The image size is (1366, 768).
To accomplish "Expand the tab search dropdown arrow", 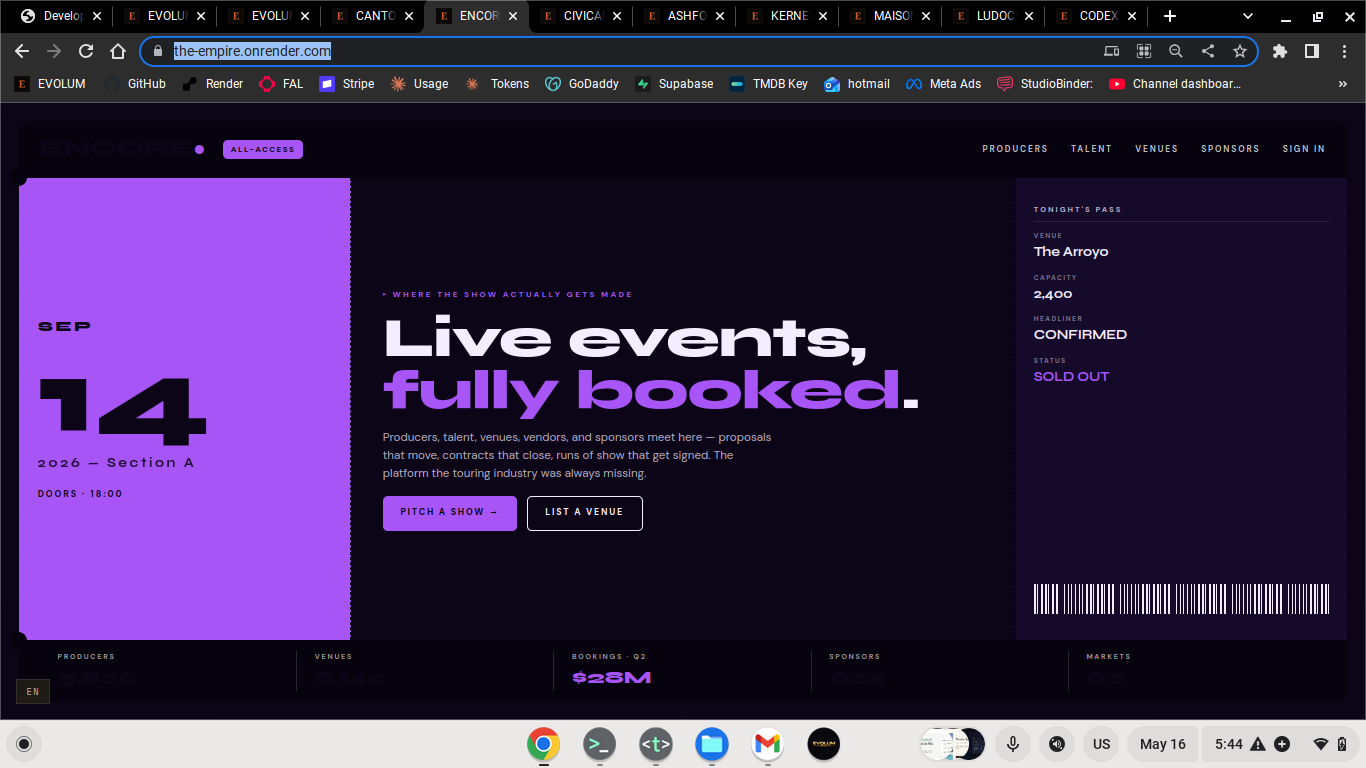I will pyautogui.click(x=1248, y=16).
